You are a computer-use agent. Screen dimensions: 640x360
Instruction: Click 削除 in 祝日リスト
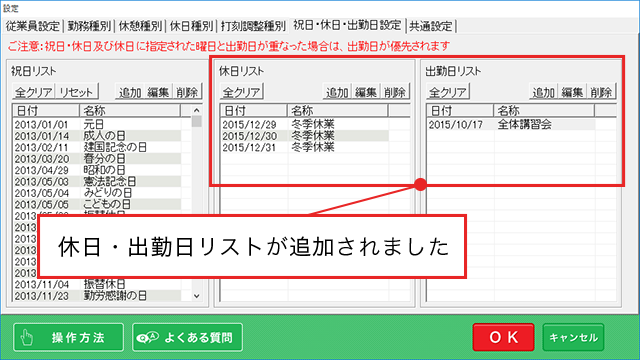point(187,92)
